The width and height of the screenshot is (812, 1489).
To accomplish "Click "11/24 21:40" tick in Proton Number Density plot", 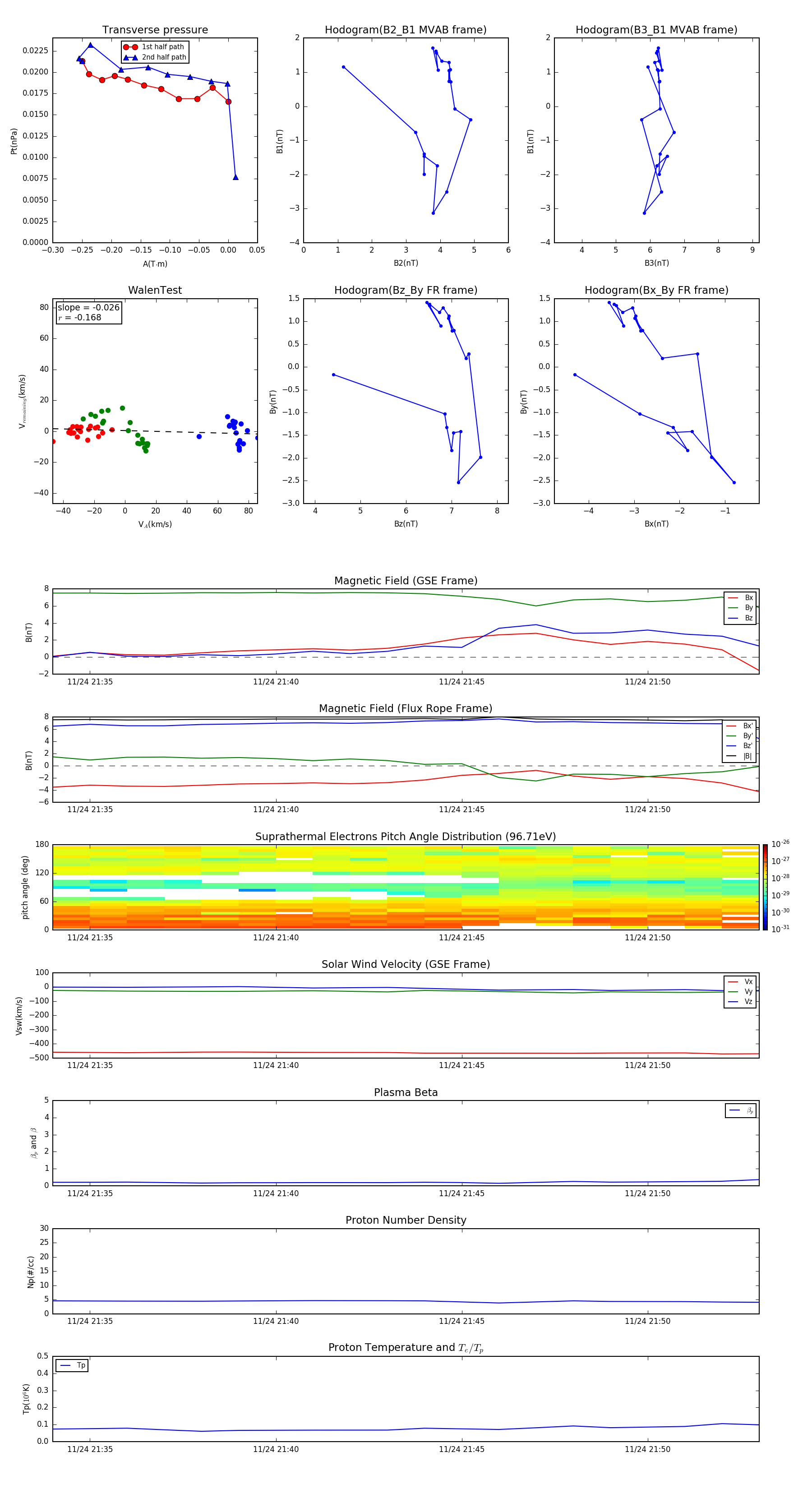I will point(276,1321).
